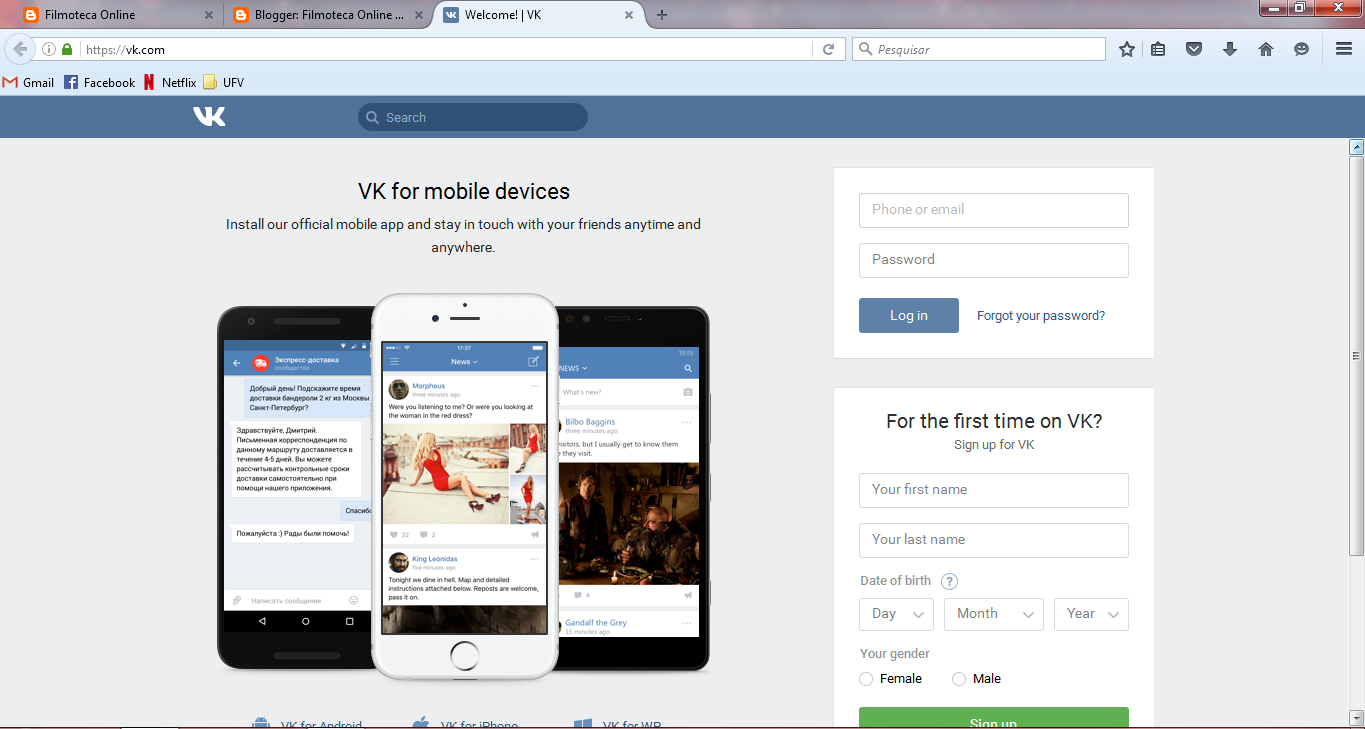1365x729 pixels.
Task: Click the VK logo in header
Action: click(x=210, y=117)
